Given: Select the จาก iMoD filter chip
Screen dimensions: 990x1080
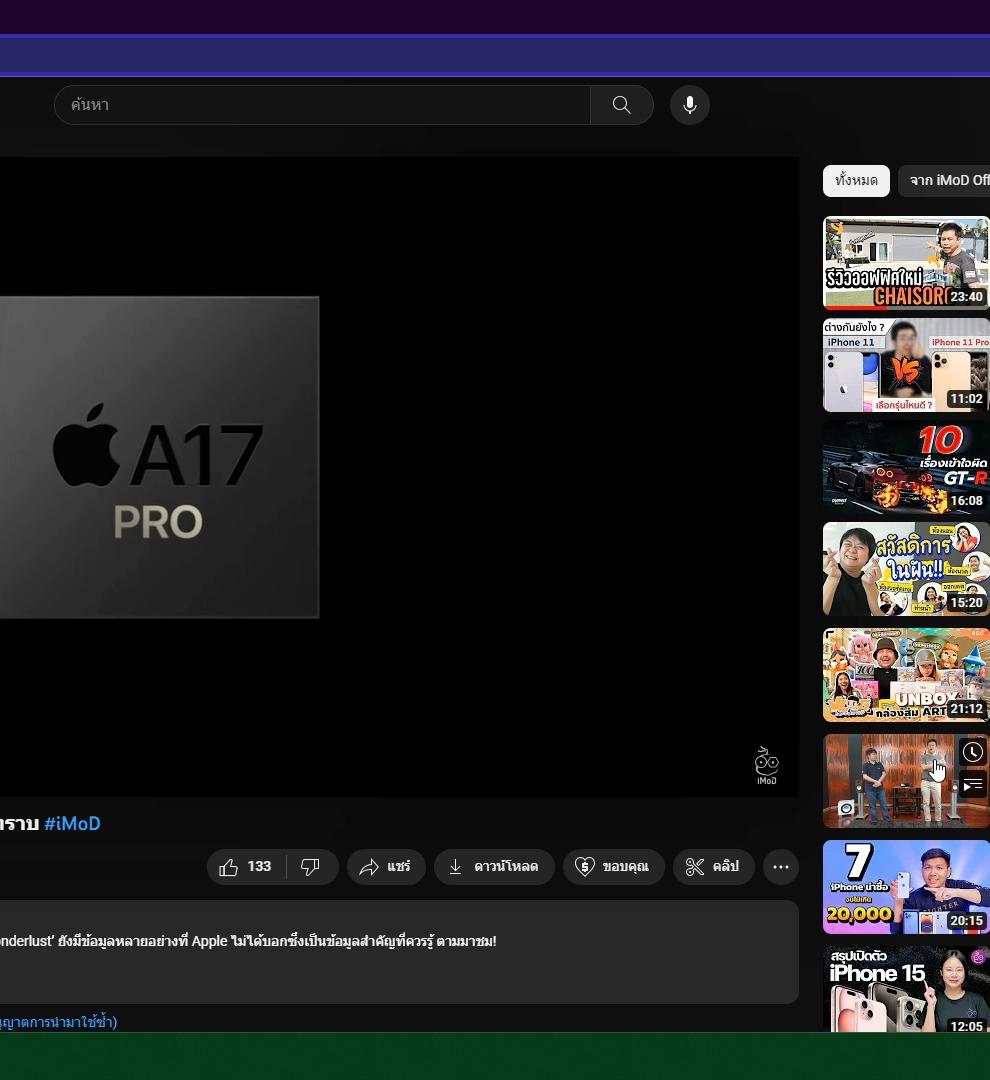Looking at the screenshot, I should coord(945,180).
